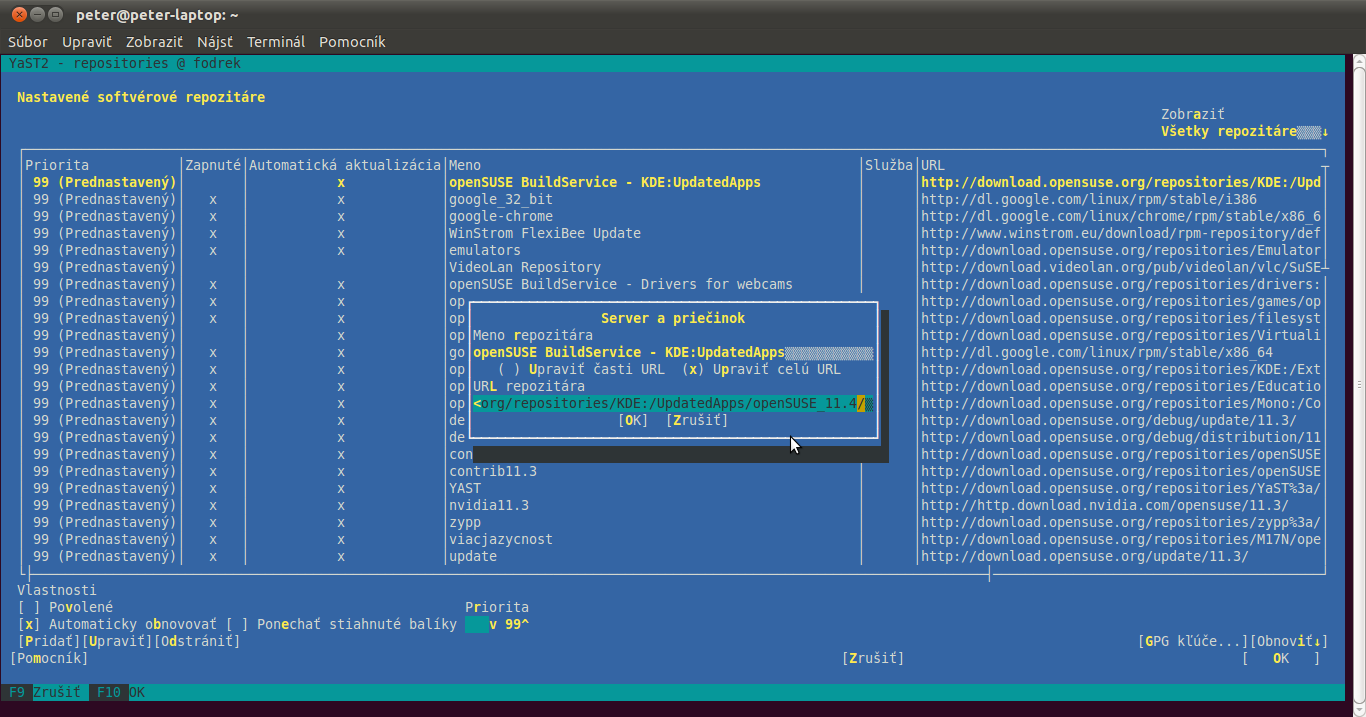
Task: Open the Terminál menu
Action: (276, 42)
